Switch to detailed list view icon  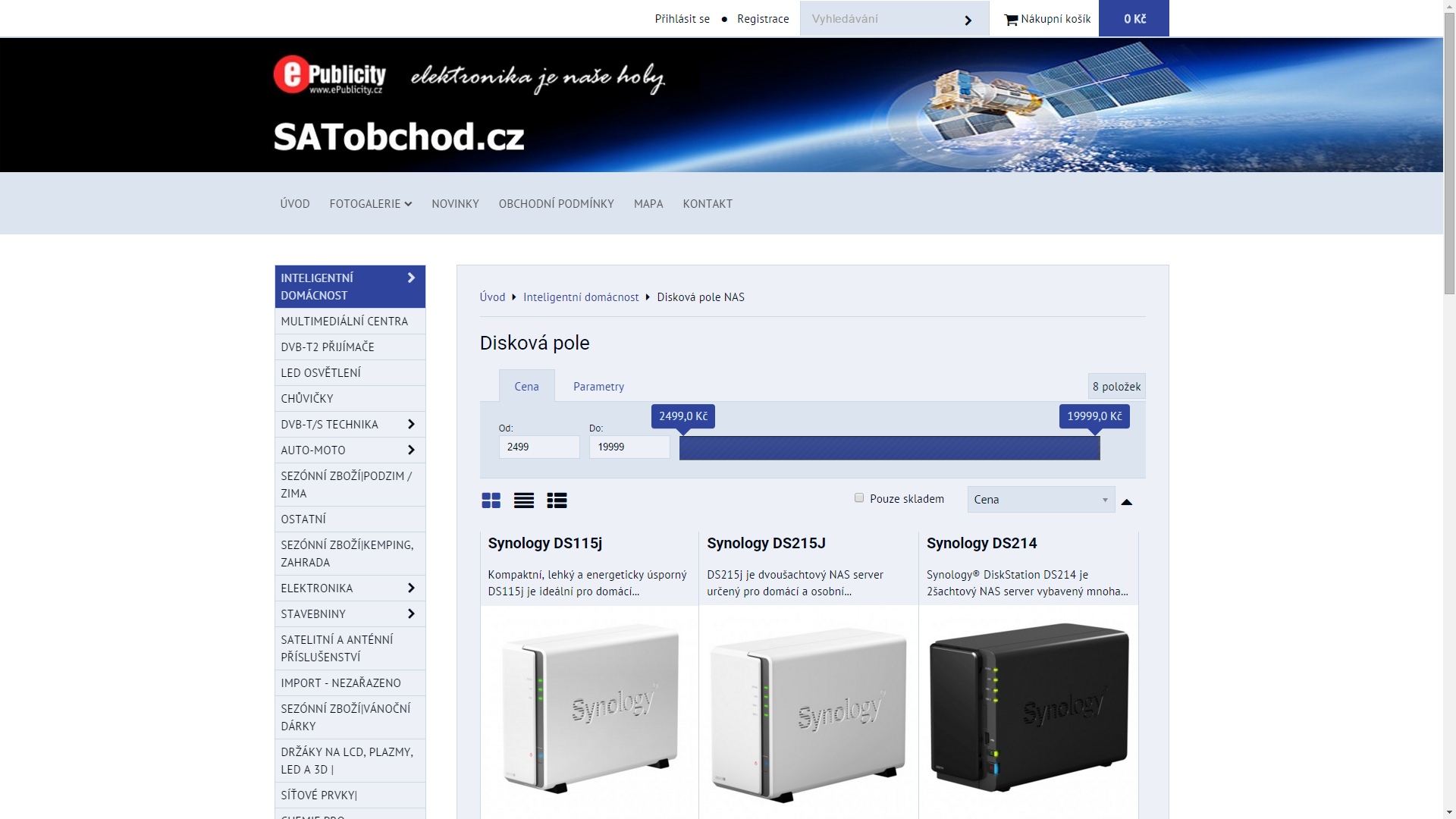[x=557, y=500]
